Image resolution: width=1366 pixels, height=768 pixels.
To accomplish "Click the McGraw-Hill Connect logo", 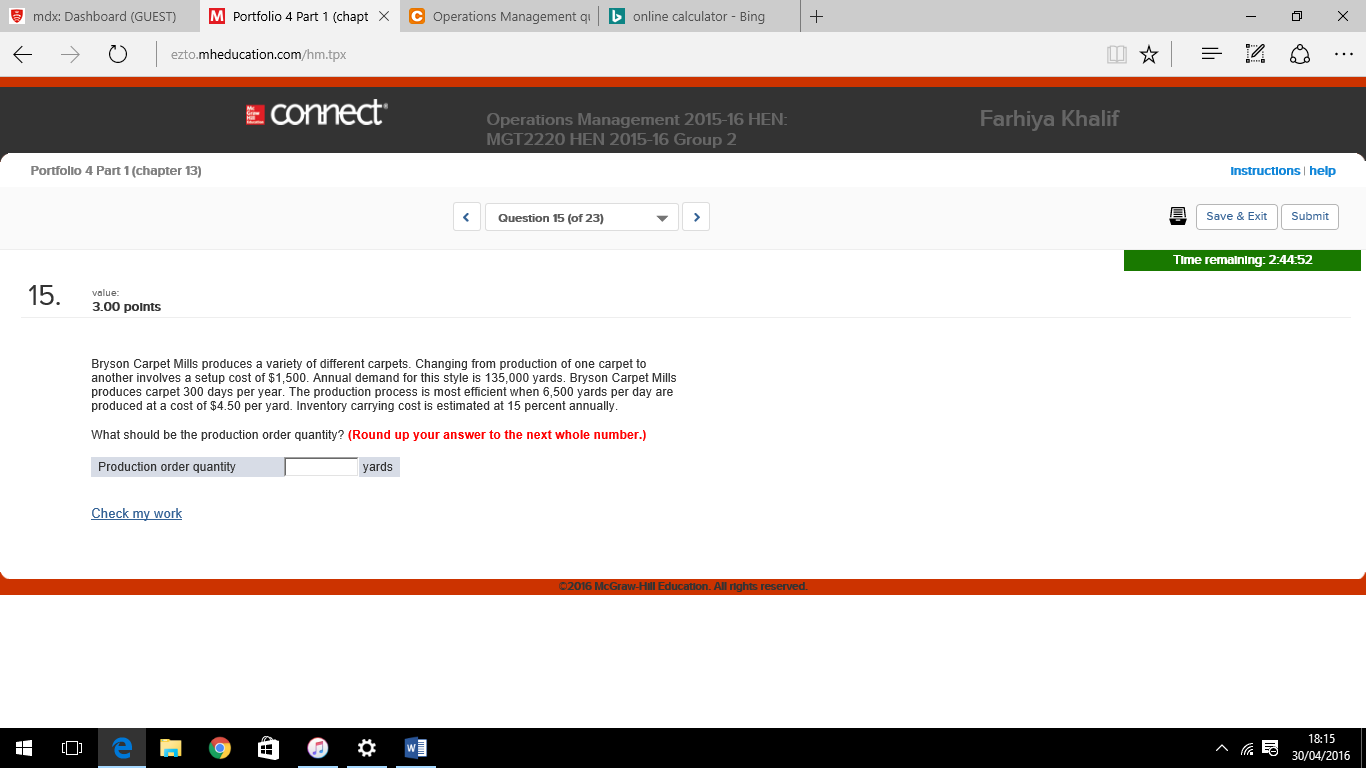I will pyautogui.click(x=316, y=112).
